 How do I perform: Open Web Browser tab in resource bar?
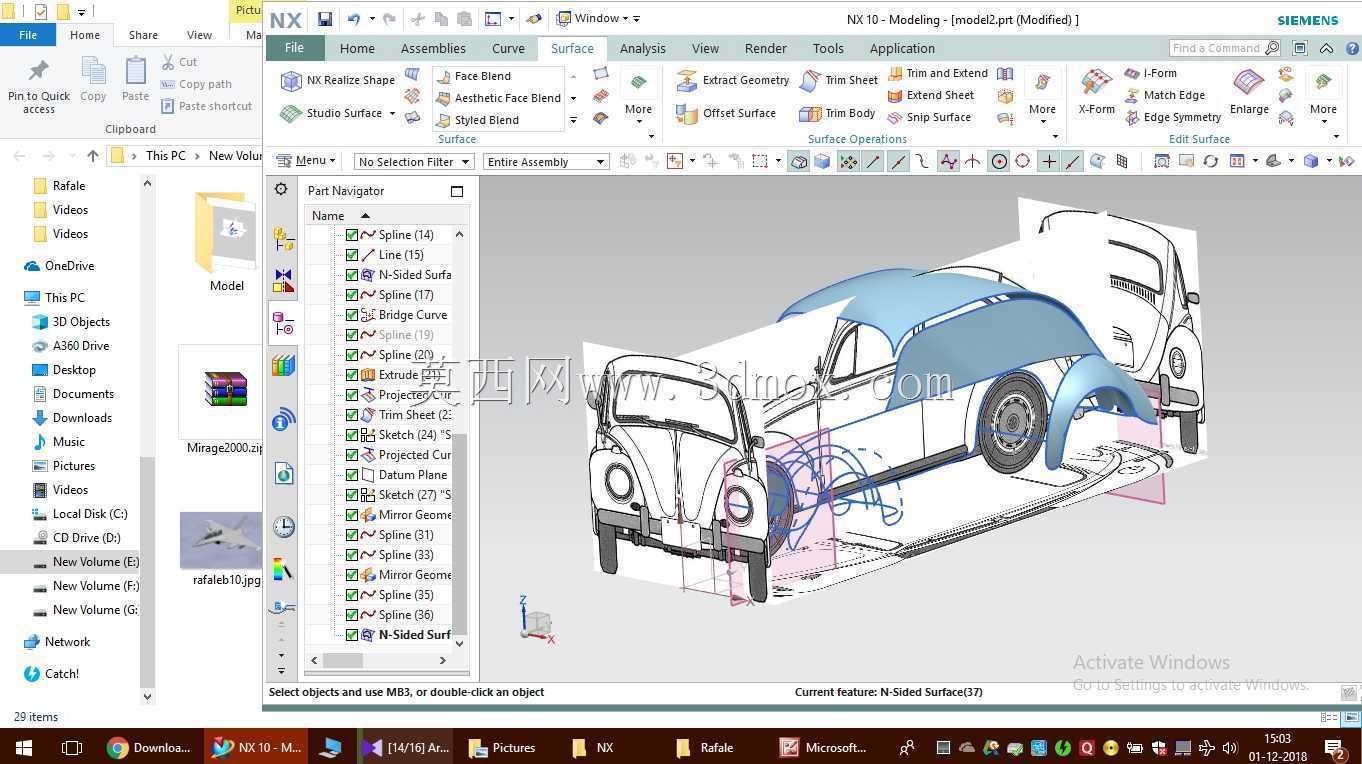[283, 474]
